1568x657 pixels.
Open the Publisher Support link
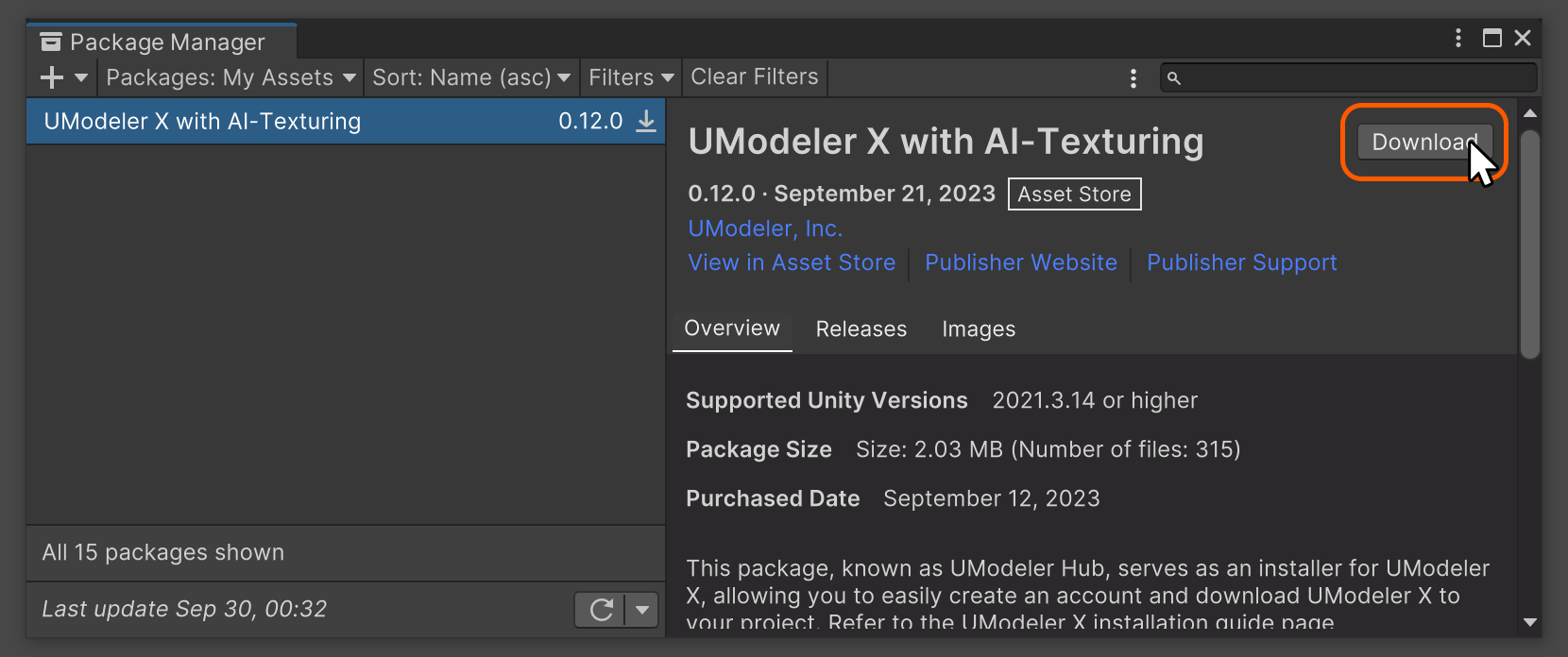1241,262
